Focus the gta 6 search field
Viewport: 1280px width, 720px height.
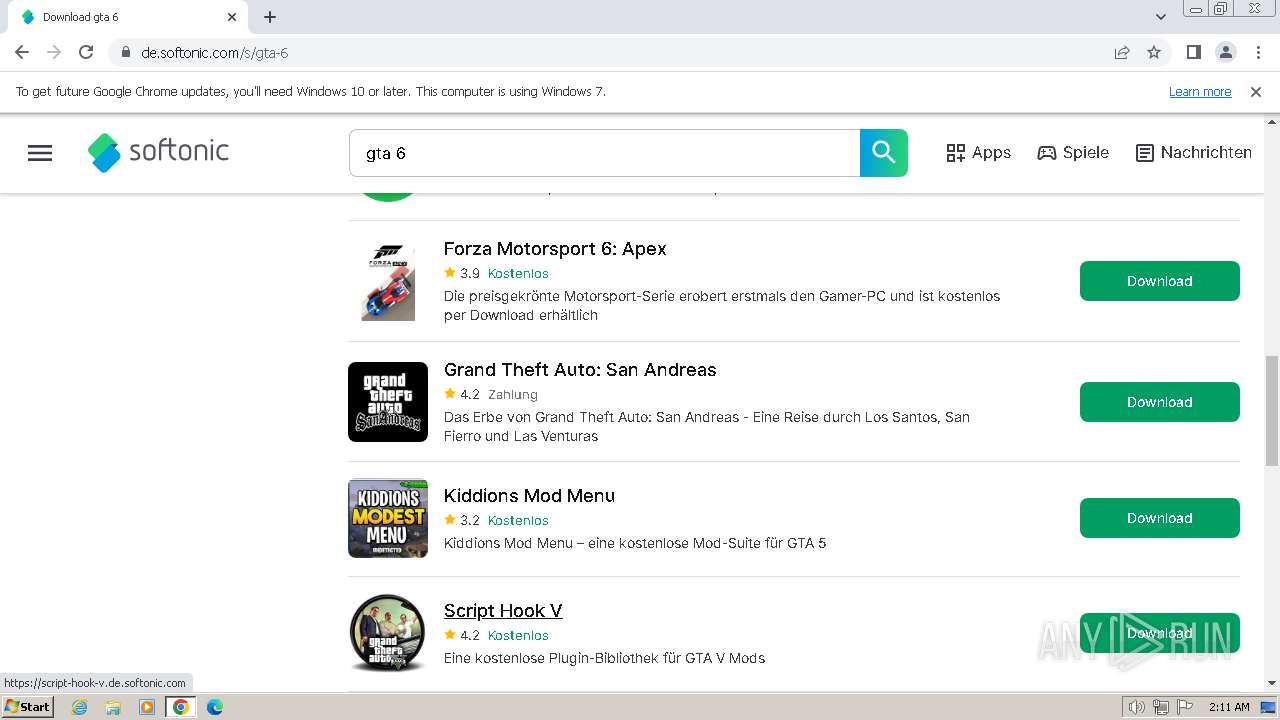tap(604, 153)
